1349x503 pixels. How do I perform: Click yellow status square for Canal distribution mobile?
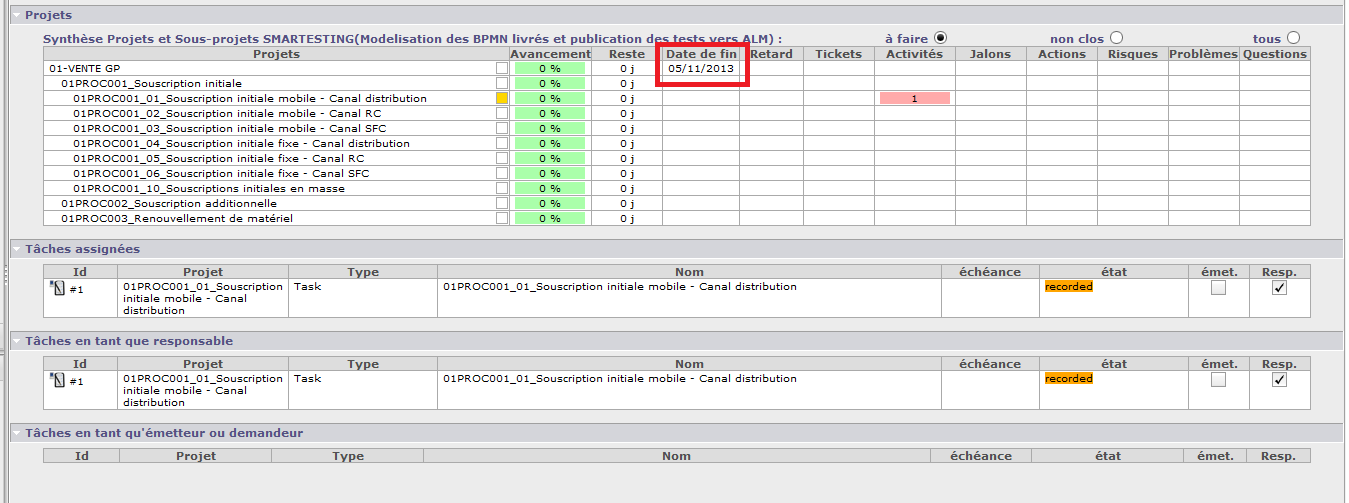click(502, 99)
